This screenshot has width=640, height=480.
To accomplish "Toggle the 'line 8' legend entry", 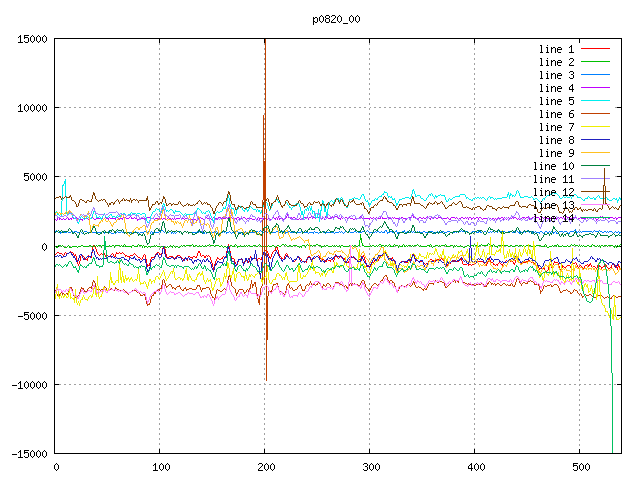I will click(x=556, y=140).
